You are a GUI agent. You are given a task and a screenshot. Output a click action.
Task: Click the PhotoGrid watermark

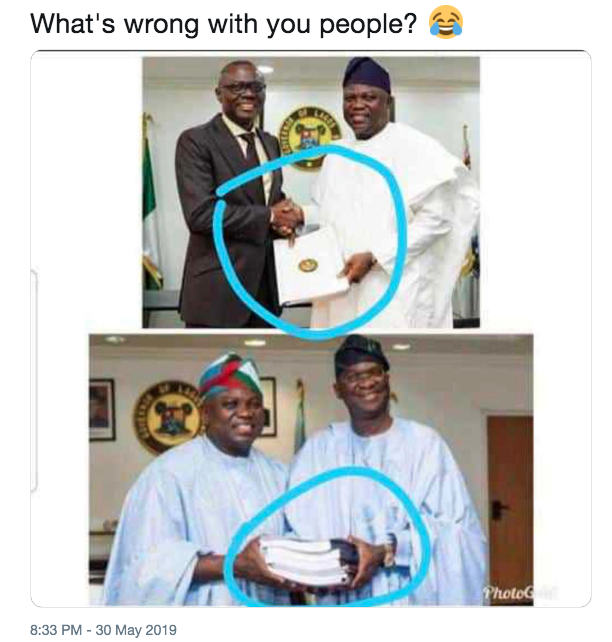click(x=517, y=592)
